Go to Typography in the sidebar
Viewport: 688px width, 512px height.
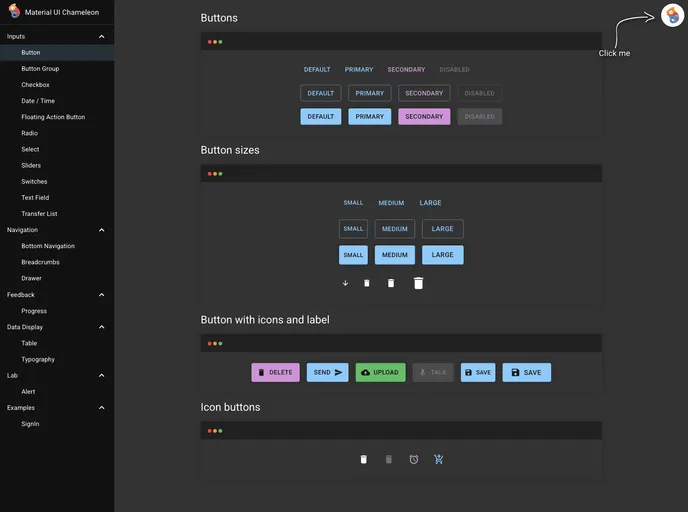point(57,359)
